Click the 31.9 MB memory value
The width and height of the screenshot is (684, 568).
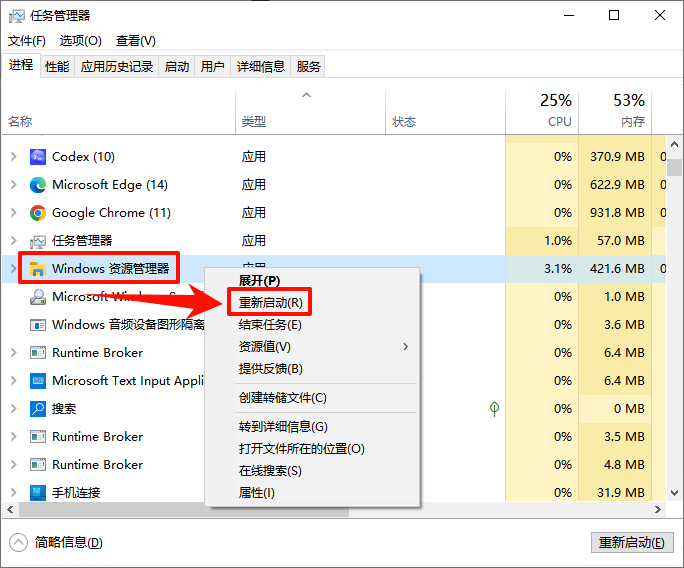point(621,493)
